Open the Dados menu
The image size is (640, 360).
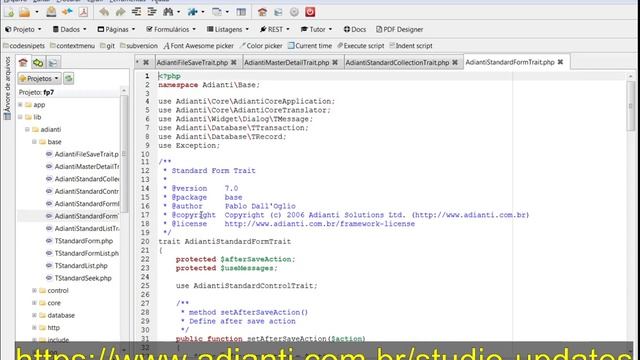coord(70,29)
